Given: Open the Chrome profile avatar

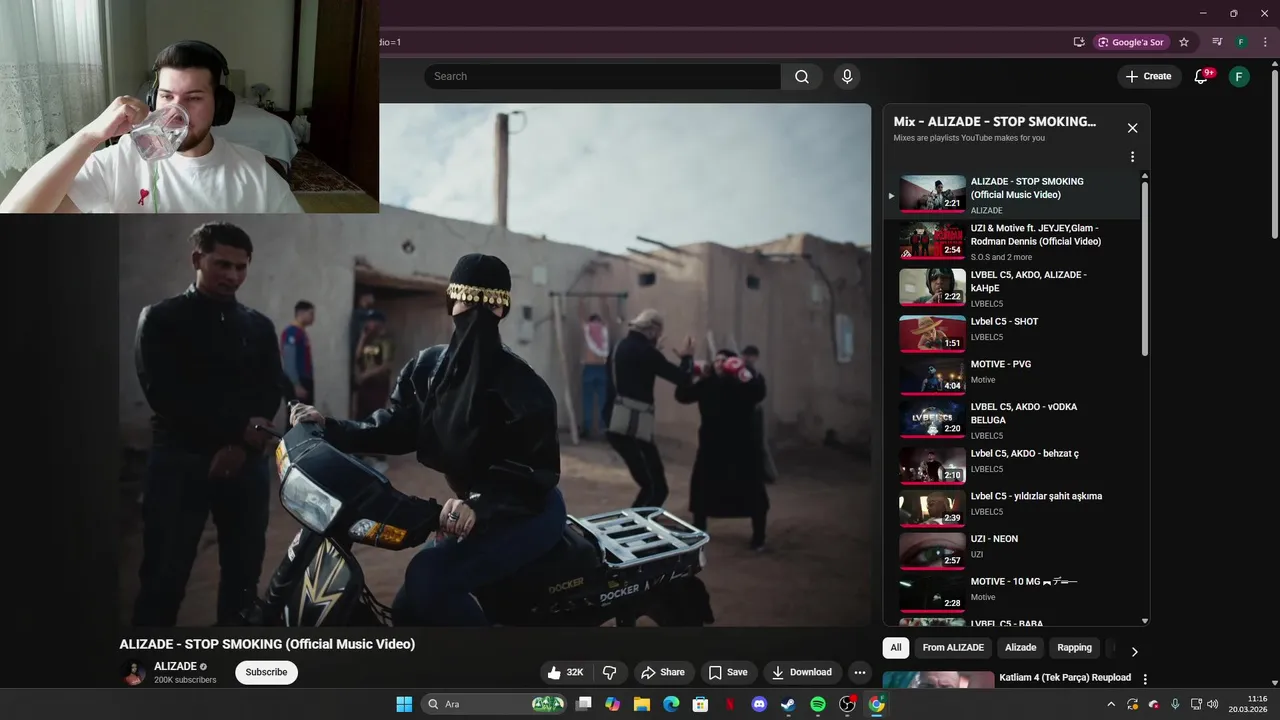Looking at the screenshot, I should pyautogui.click(x=1241, y=42).
